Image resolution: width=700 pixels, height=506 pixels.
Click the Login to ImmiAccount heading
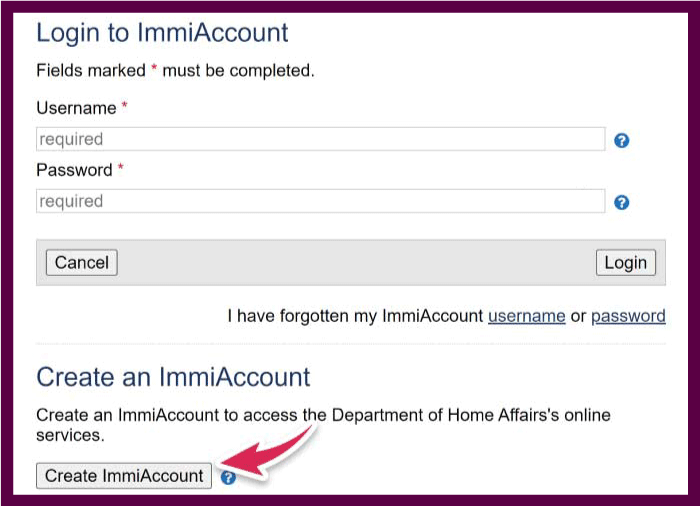point(162,33)
